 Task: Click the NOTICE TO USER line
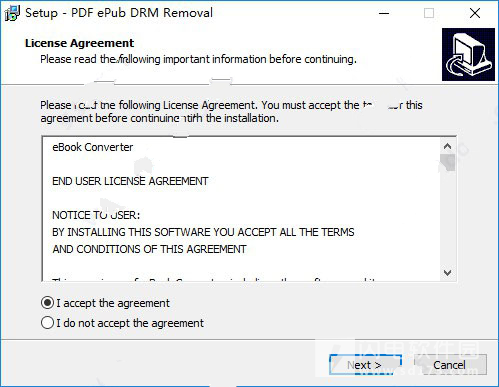pyautogui.click(x=96, y=215)
